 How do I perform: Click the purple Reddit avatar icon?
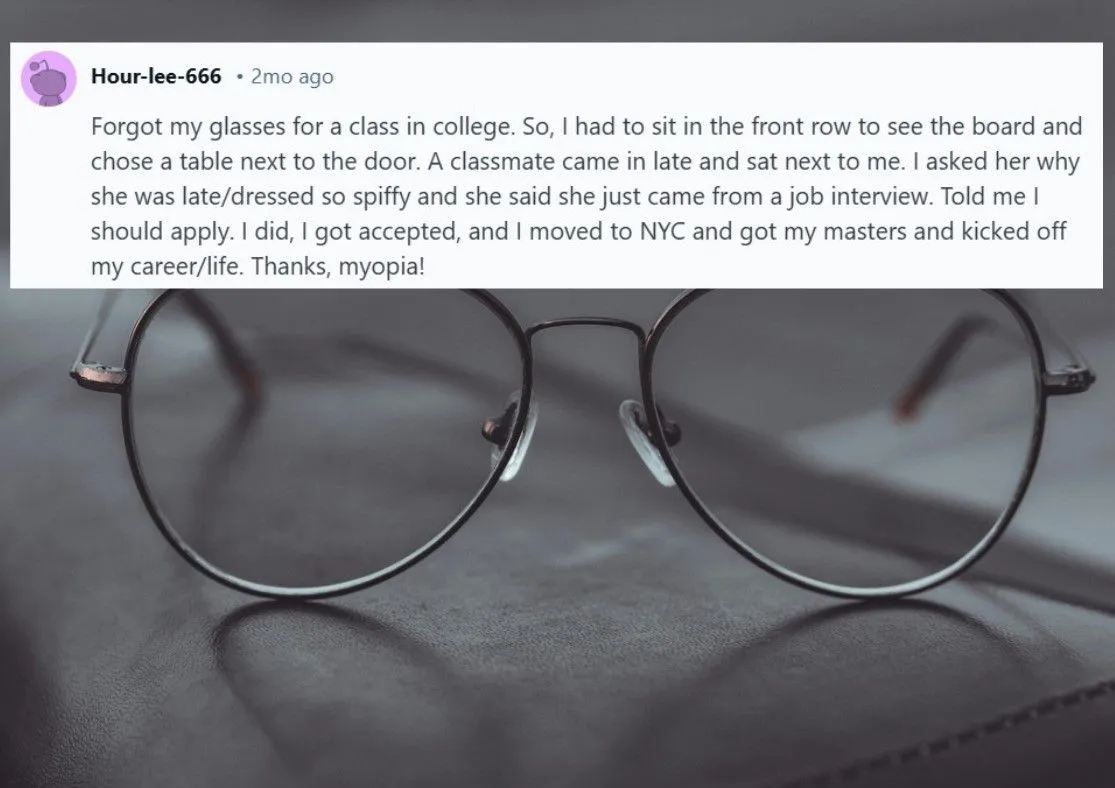[48, 78]
